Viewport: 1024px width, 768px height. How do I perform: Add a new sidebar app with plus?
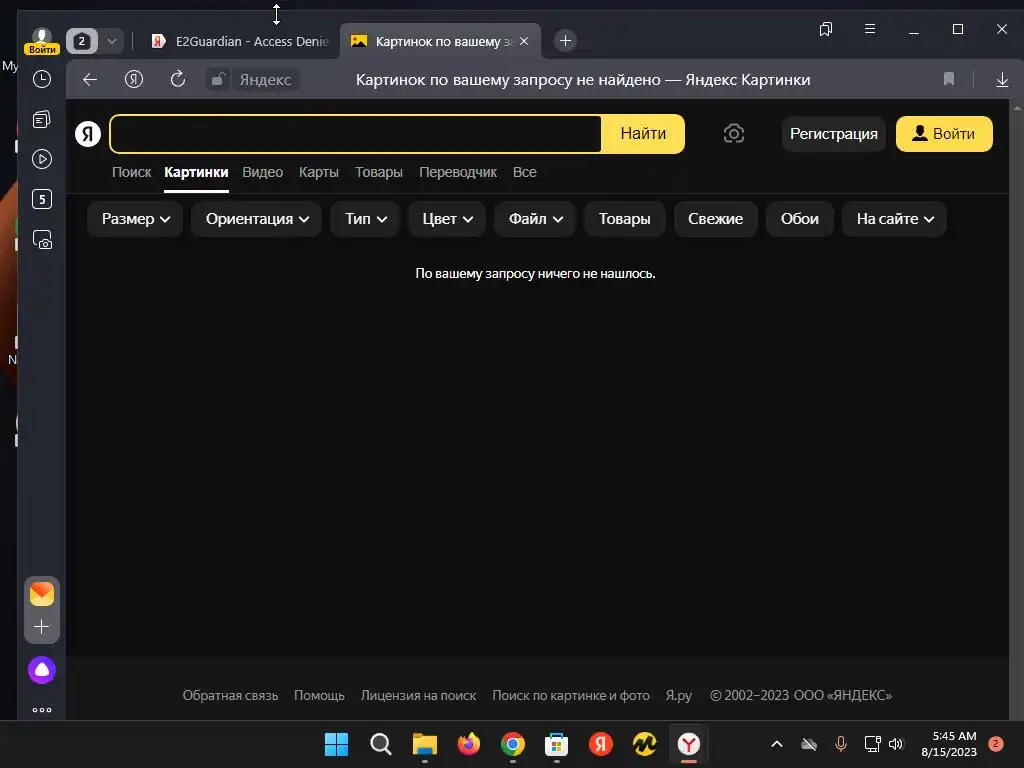42,627
